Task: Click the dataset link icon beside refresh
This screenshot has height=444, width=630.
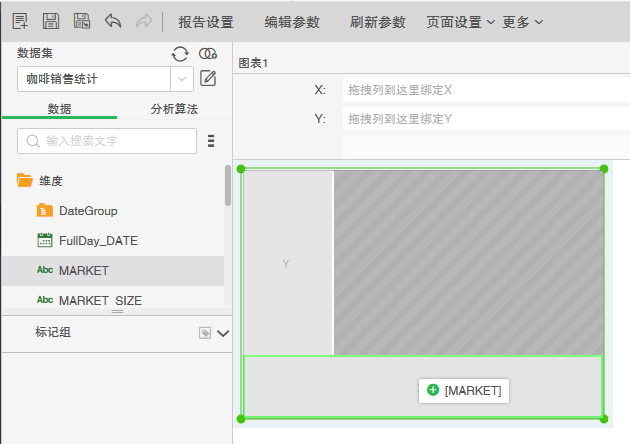Action: (x=208, y=54)
